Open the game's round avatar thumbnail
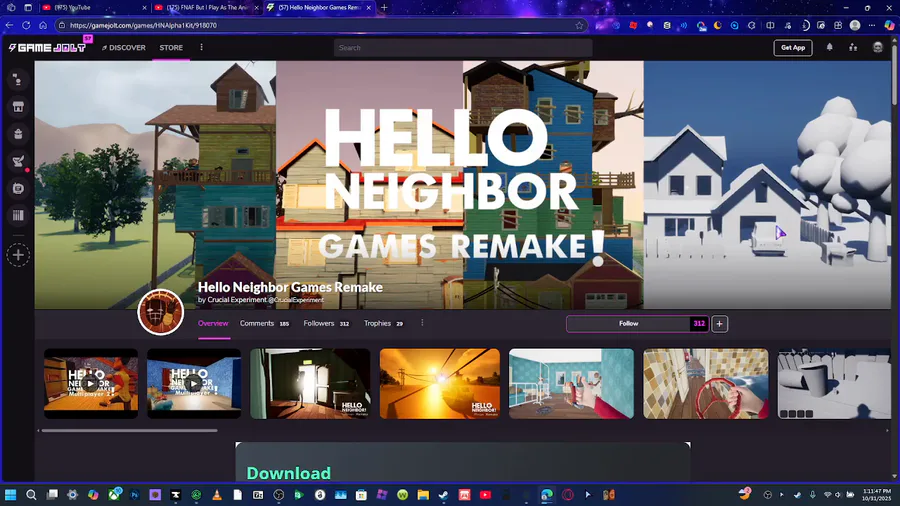 [x=161, y=312]
